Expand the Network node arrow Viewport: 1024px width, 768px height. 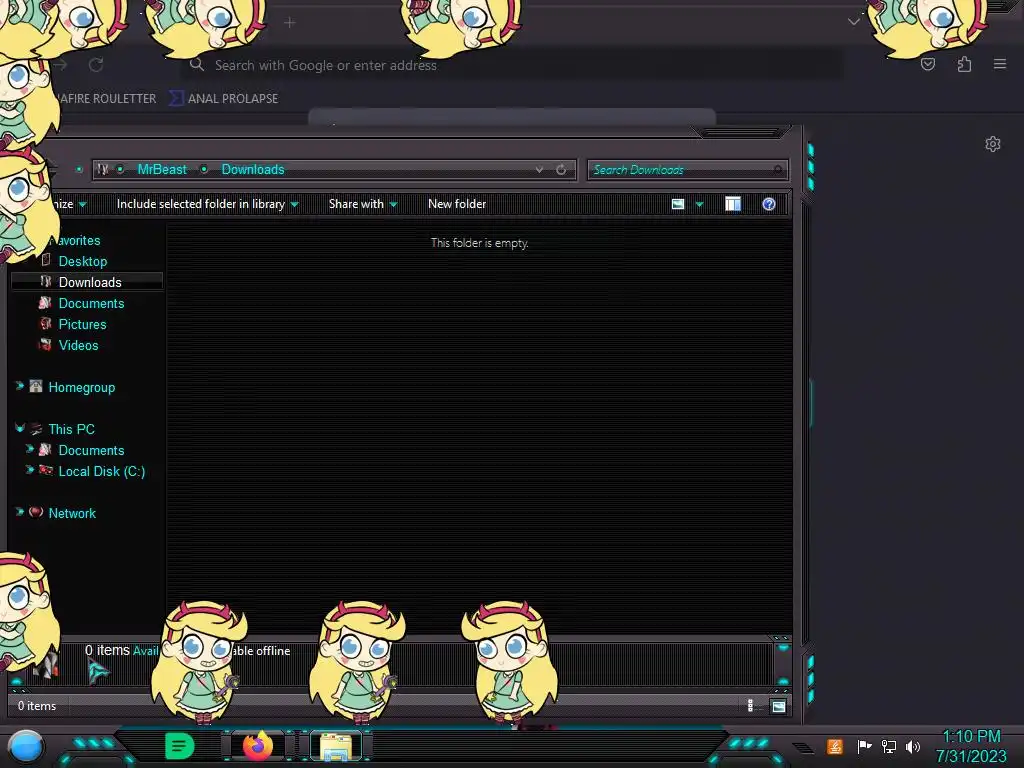point(20,512)
